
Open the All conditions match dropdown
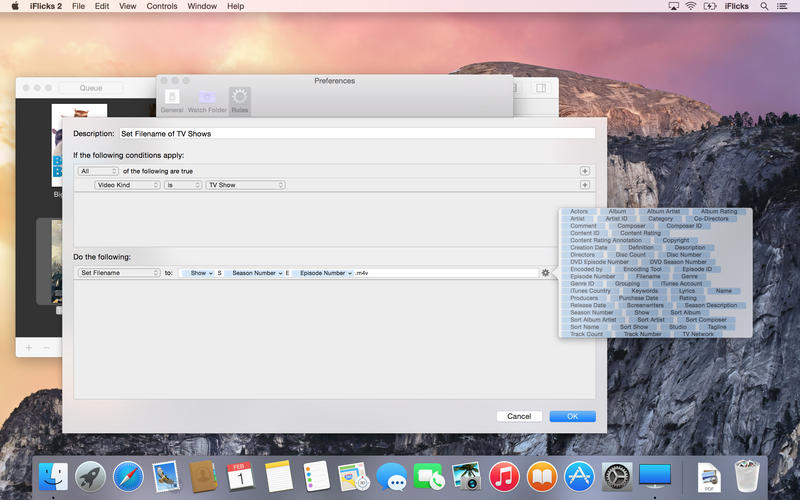tap(99, 171)
